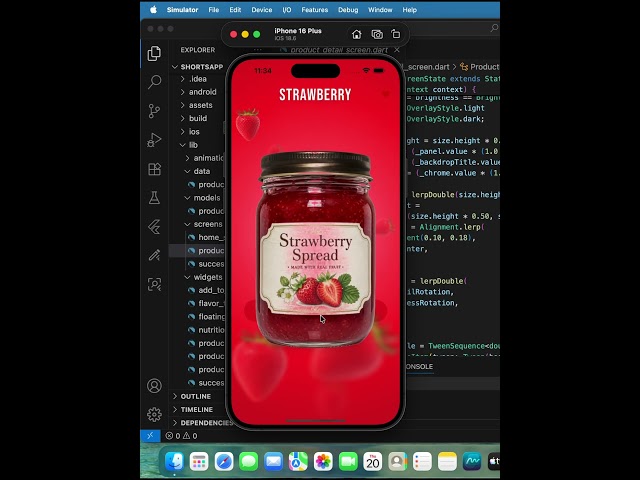Screen dimensions: 640x480
Task: Open the Features menu
Action: point(315,10)
